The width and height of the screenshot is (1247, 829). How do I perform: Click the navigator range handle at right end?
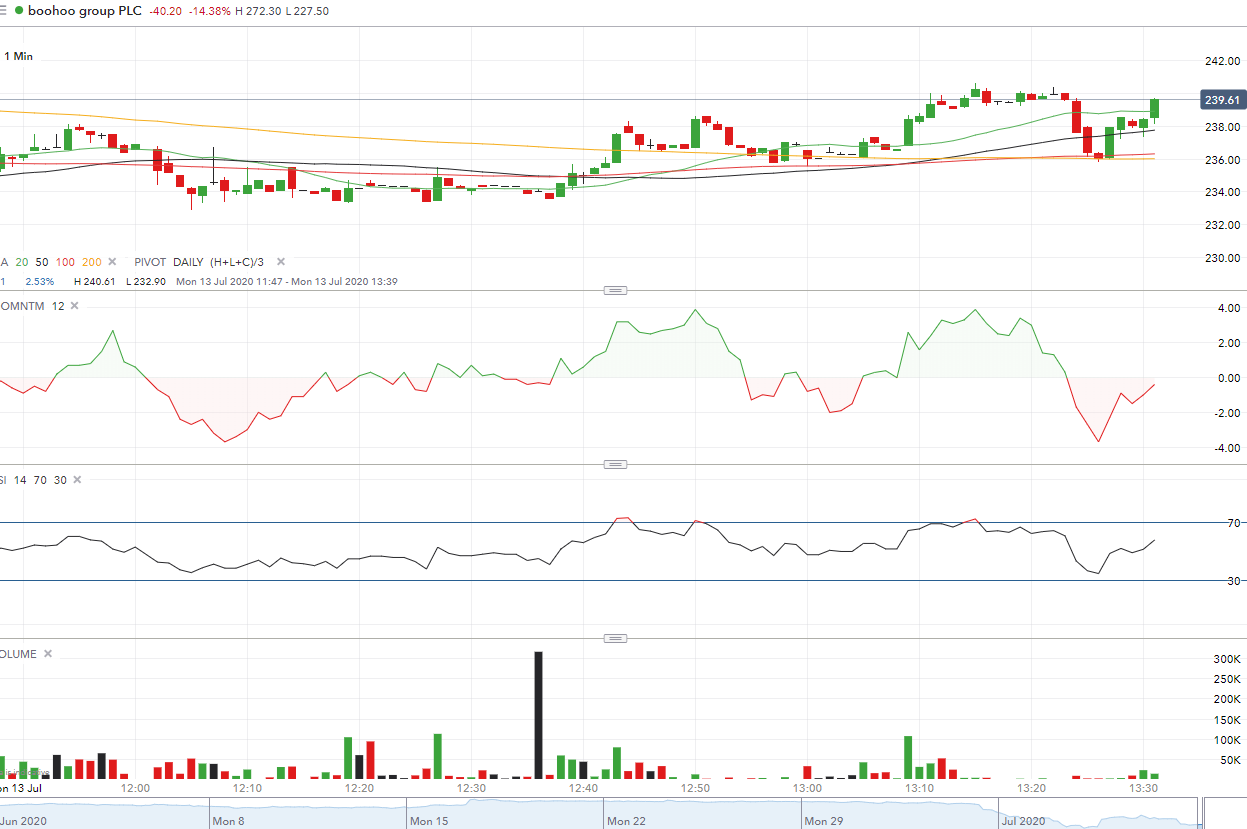(1203, 813)
